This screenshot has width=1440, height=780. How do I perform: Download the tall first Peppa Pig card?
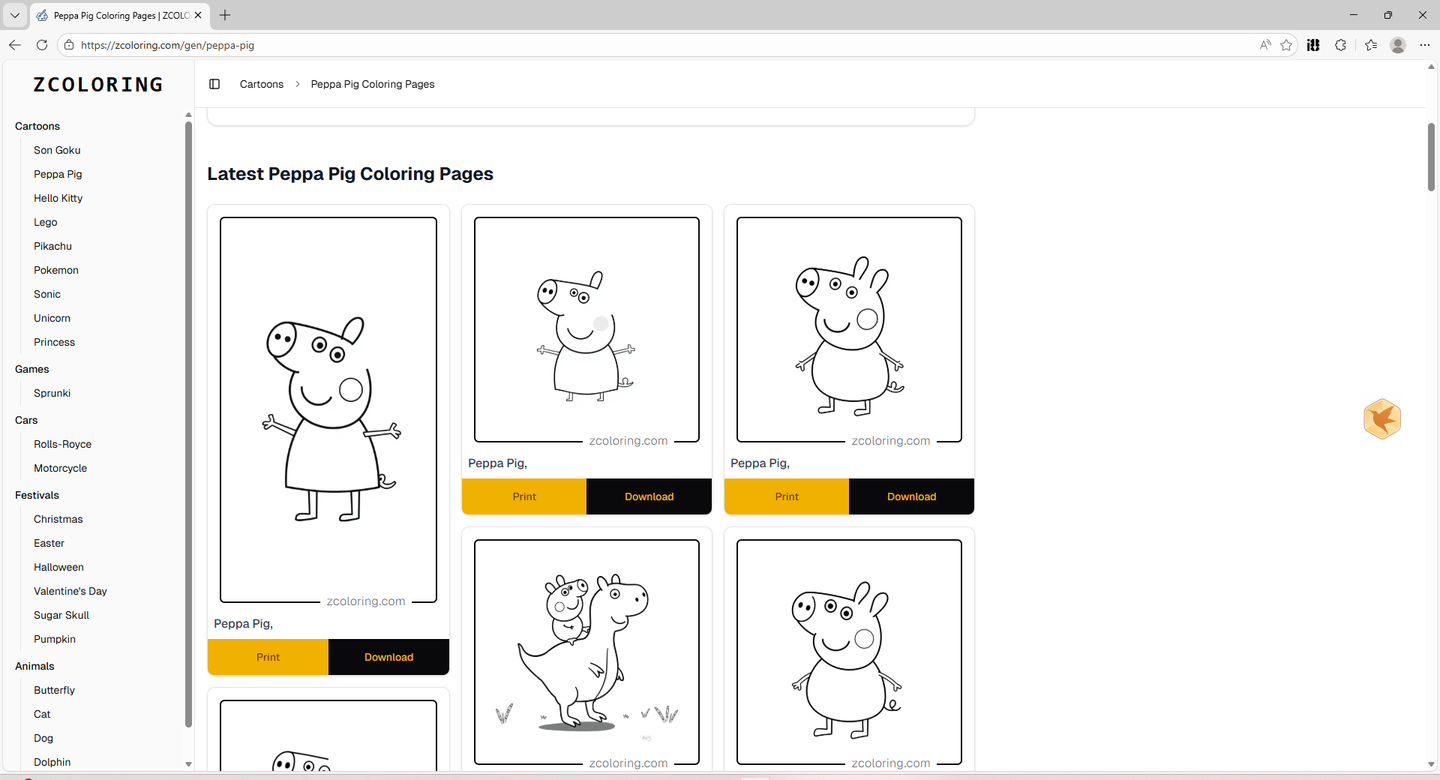(389, 657)
